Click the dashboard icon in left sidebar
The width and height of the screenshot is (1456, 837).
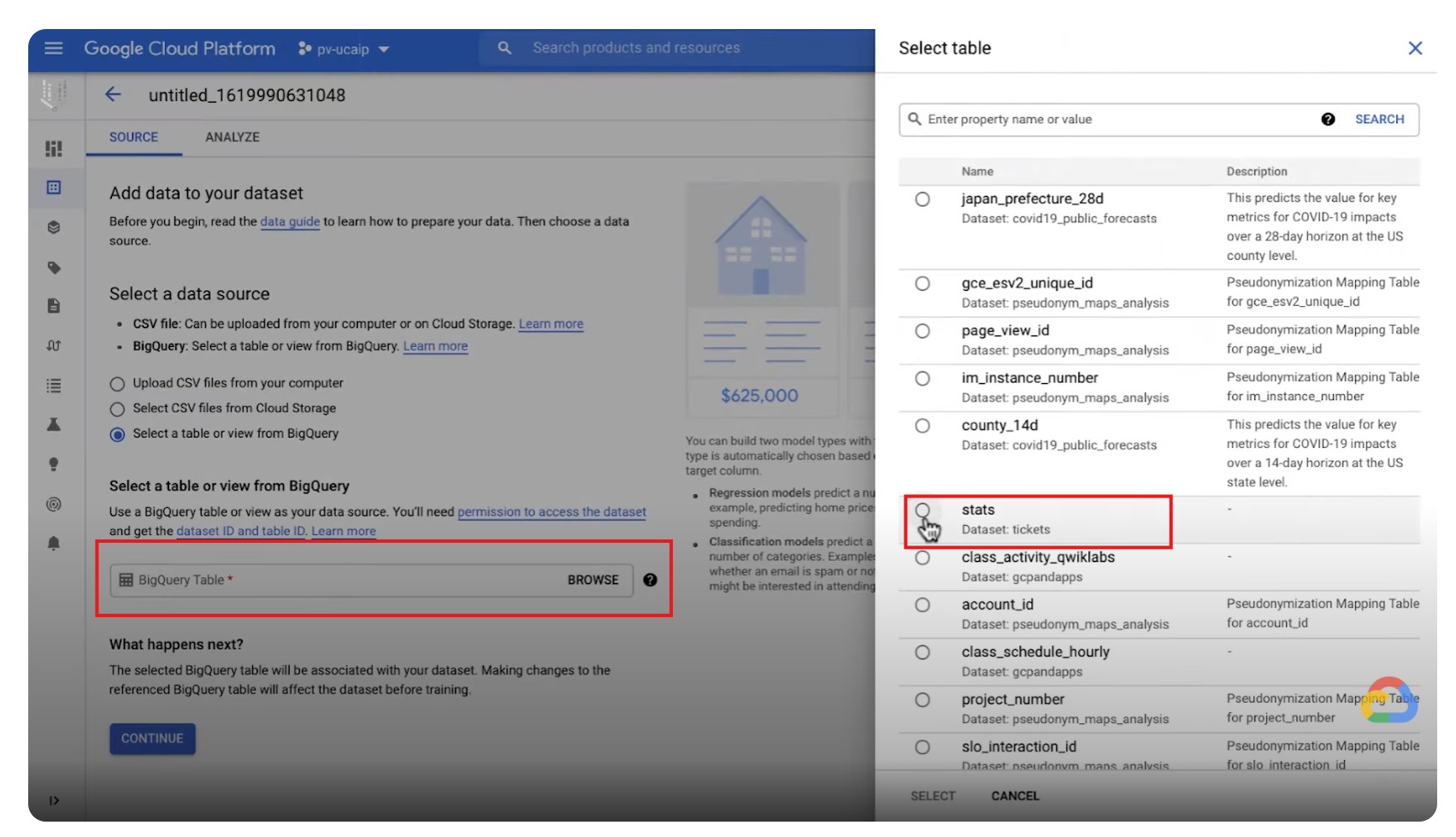[54, 149]
